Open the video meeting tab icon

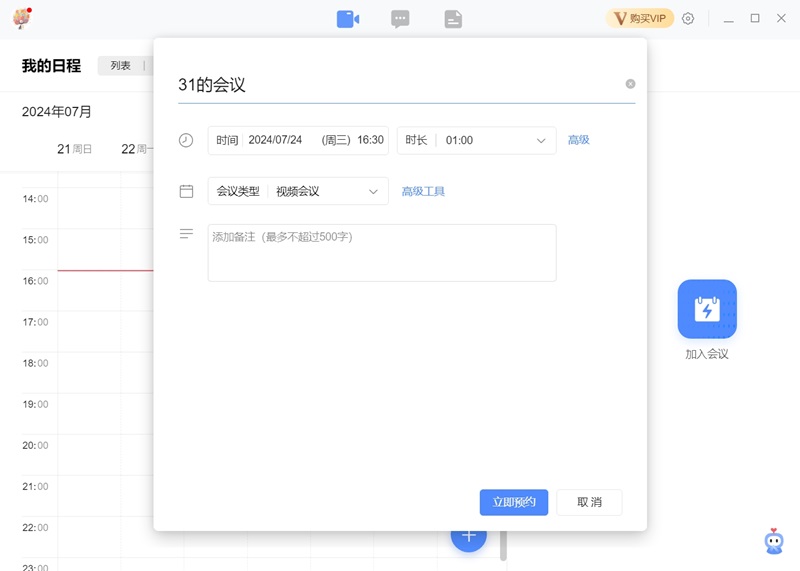click(x=347, y=19)
